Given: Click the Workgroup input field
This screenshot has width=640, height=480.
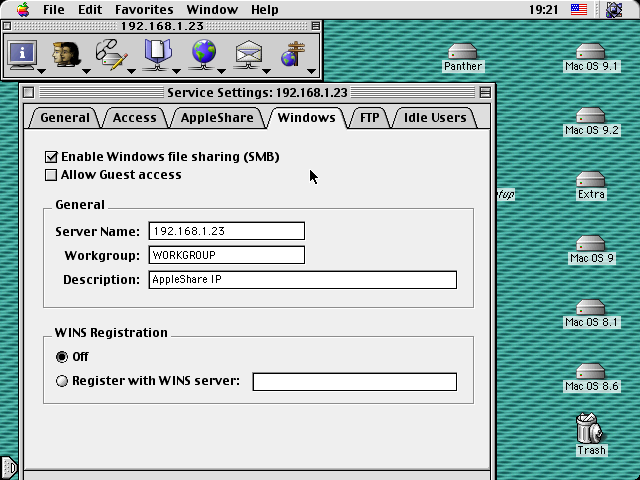Looking at the screenshot, I should (227, 255).
